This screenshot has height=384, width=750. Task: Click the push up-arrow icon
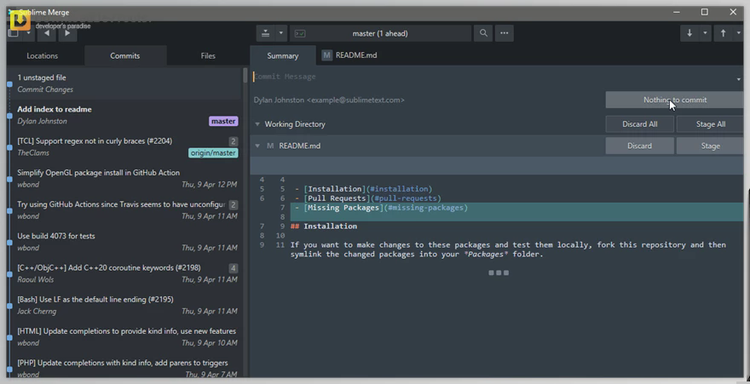click(723, 33)
